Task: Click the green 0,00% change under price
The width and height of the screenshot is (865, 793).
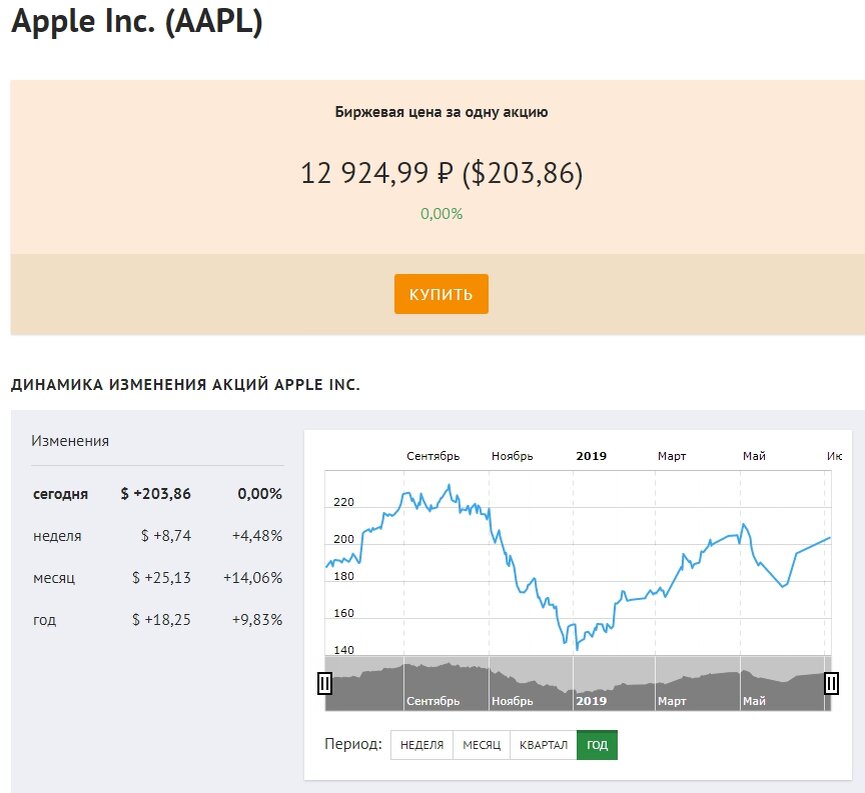Action: click(x=441, y=214)
